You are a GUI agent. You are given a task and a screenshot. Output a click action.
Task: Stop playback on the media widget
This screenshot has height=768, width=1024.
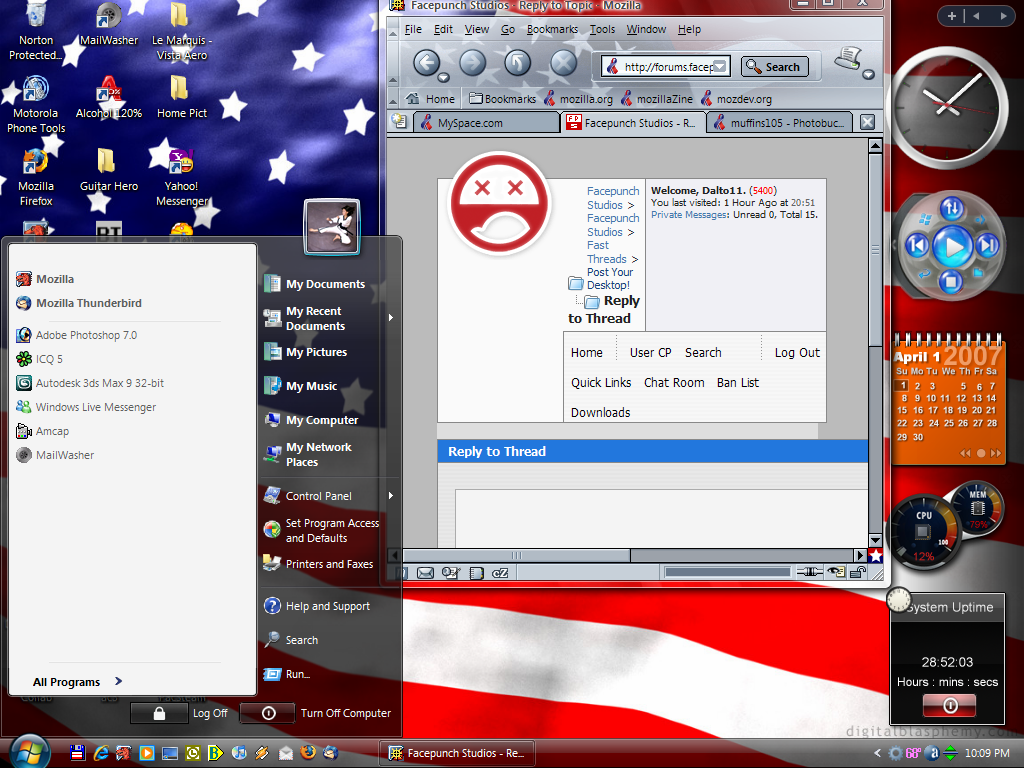tap(950, 281)
